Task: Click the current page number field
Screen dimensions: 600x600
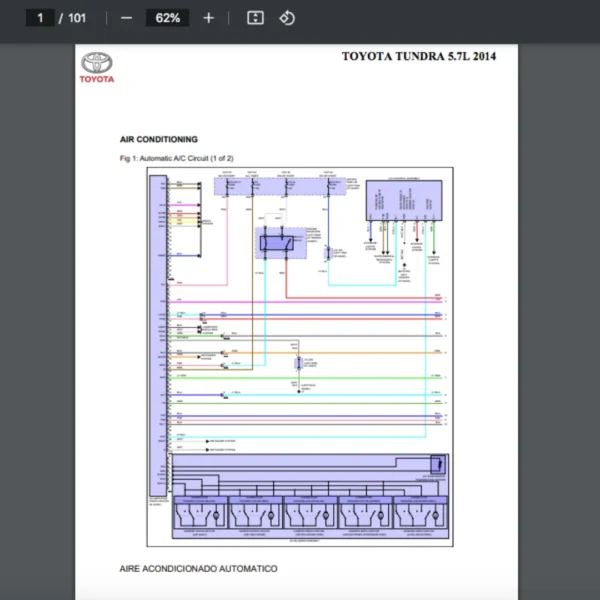Action: [x=40, y=18]
